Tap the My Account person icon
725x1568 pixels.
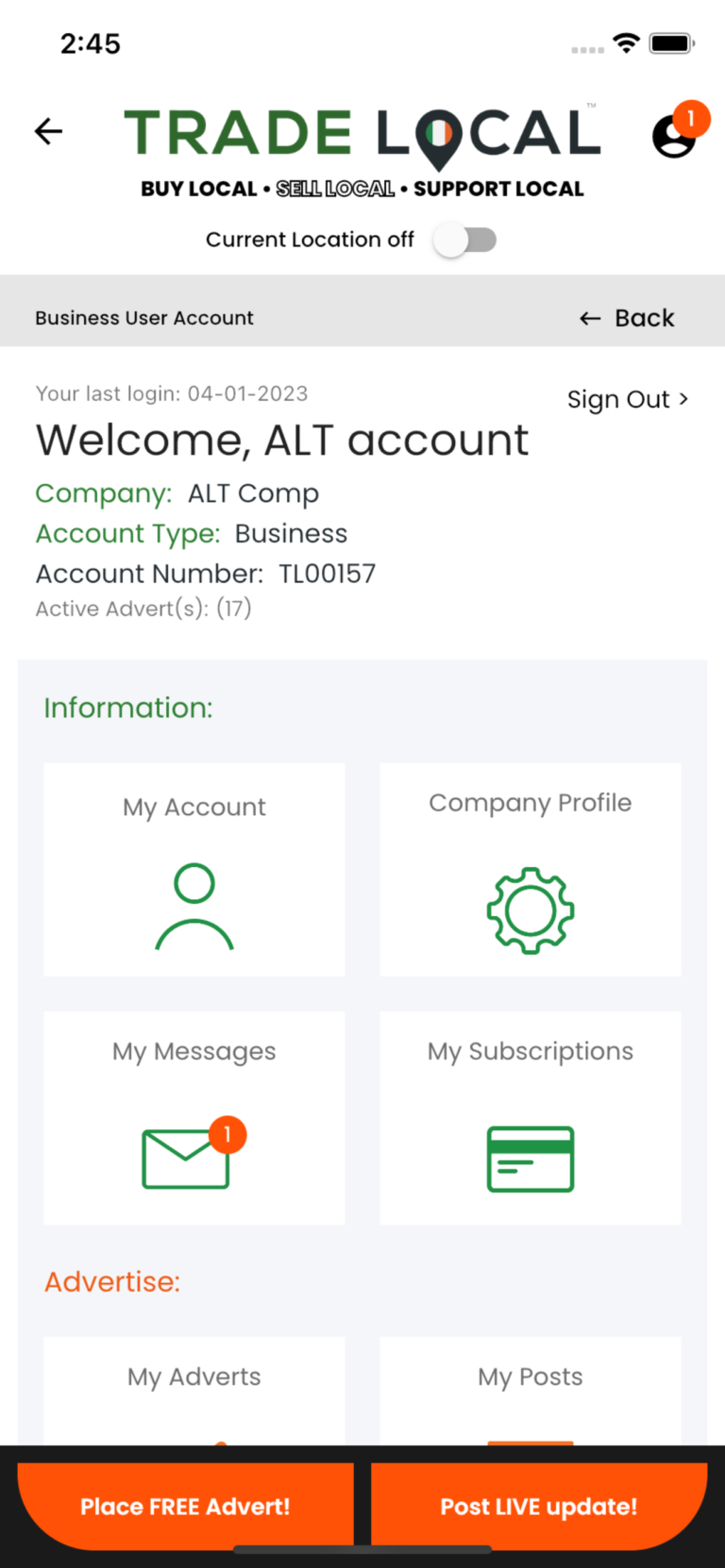(194, 906)
